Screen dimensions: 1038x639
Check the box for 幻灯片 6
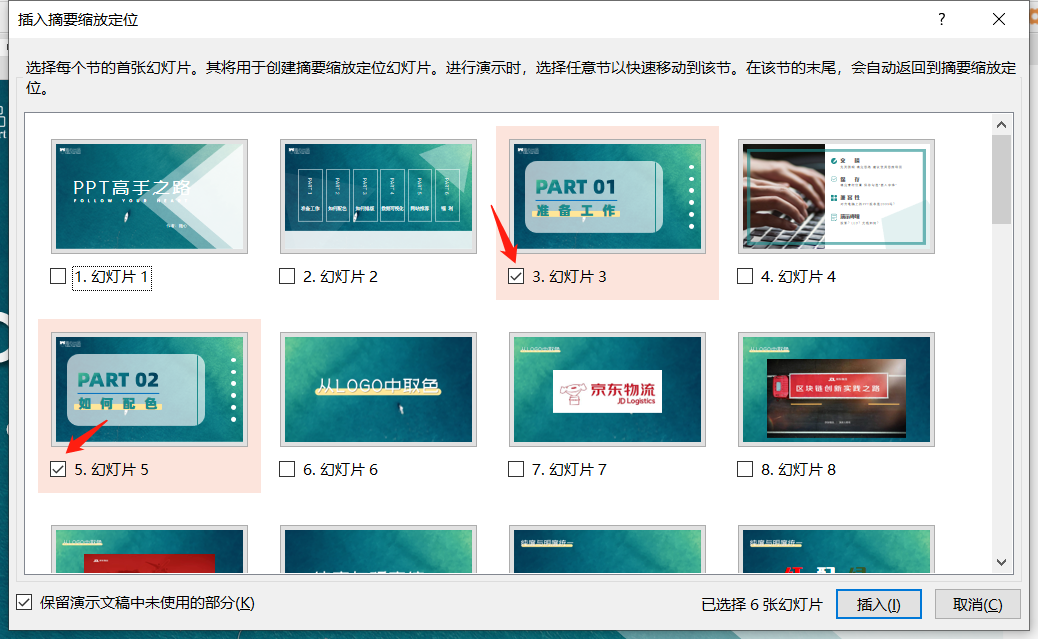coord(287,469)
